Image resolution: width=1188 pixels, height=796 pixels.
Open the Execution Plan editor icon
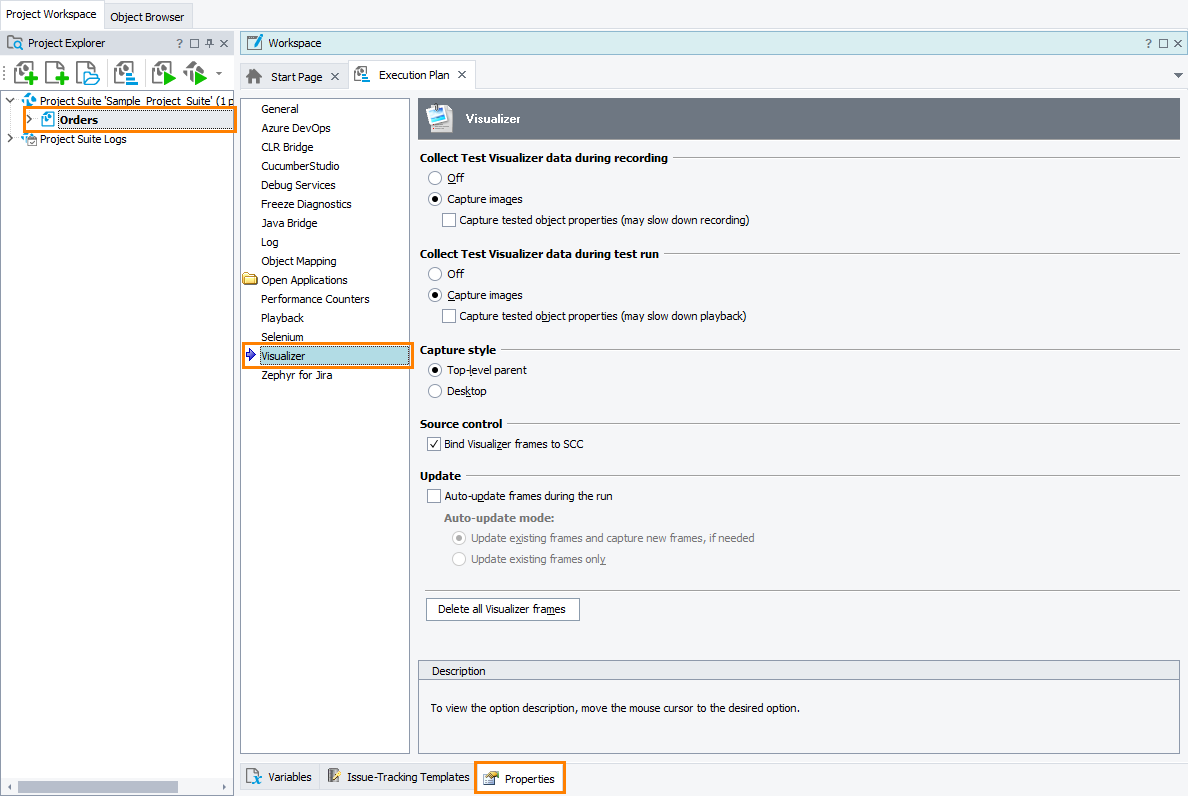pos(126,72)
